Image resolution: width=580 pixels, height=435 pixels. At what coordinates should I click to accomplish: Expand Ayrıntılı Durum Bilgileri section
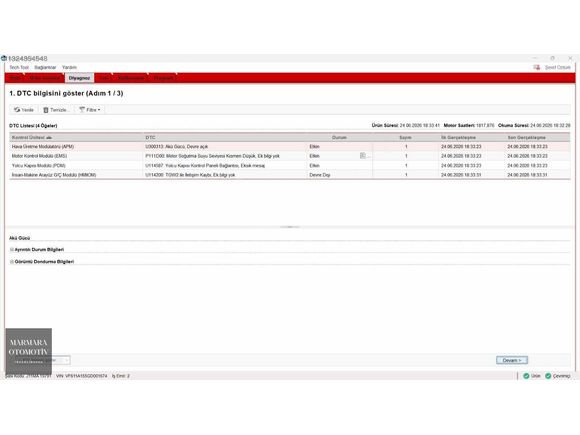click(x=12, y=250)
